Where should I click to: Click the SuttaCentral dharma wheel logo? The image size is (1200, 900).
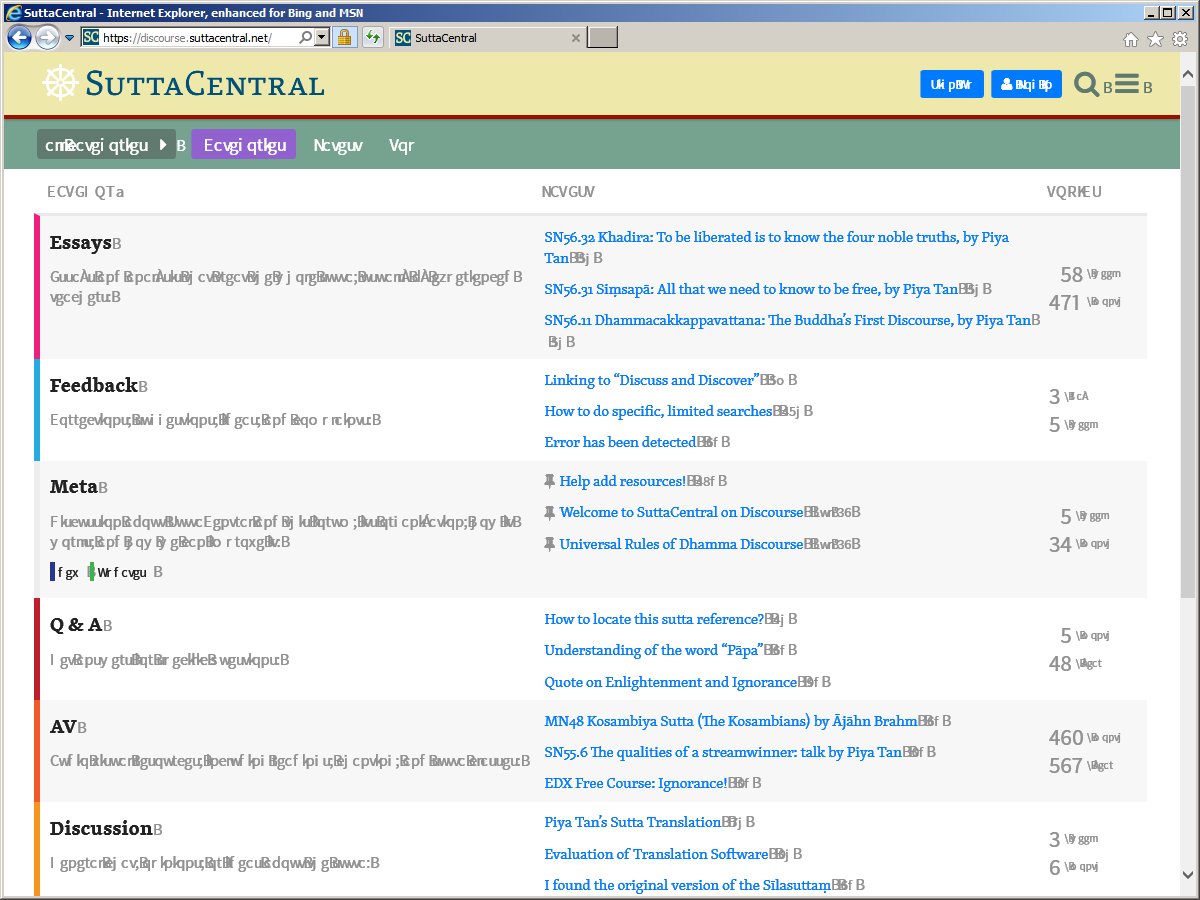tap(59, 83)
